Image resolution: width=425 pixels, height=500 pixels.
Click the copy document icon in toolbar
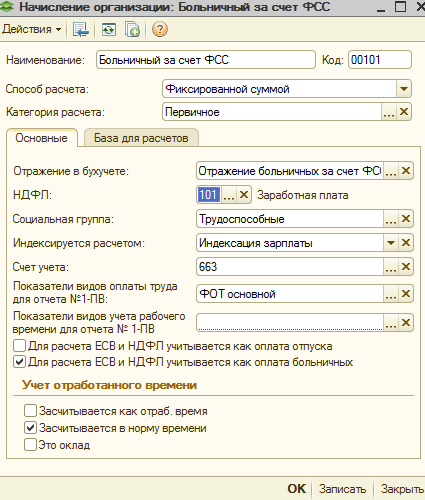[x=132, y=30]
